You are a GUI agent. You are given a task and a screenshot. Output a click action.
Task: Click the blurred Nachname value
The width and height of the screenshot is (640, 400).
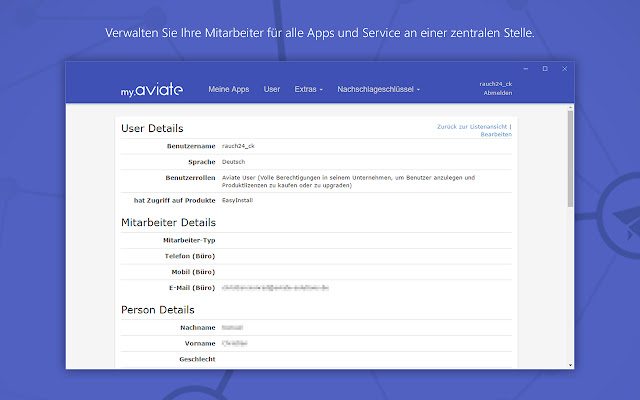[232, 328]
